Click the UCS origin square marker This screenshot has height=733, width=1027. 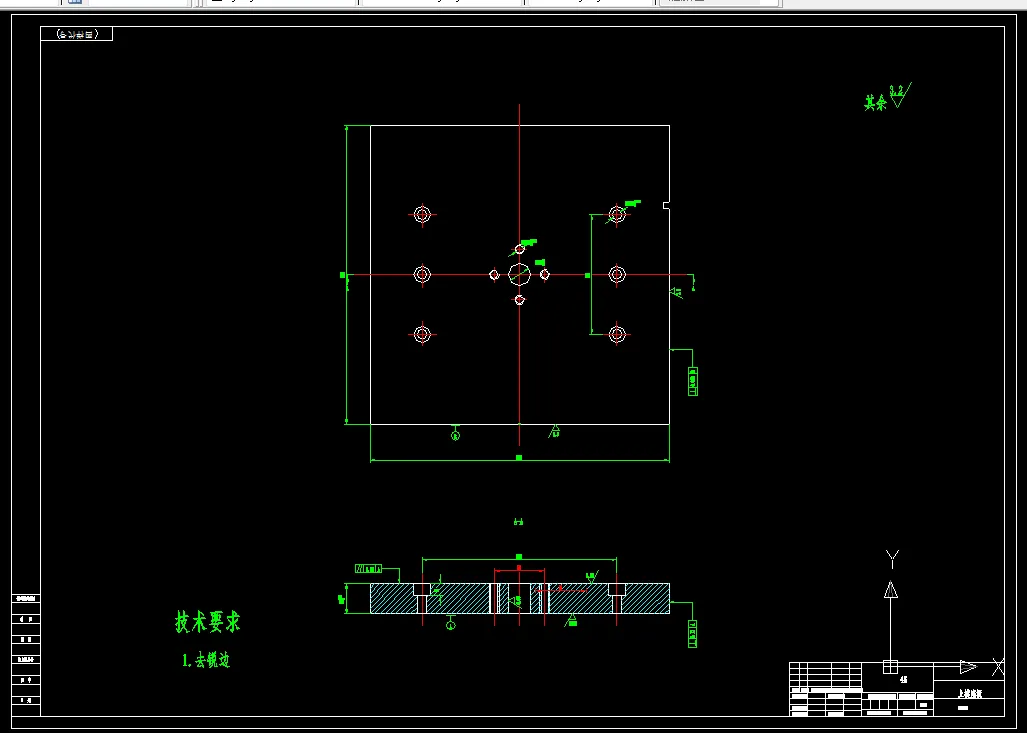tap(890, 667)
